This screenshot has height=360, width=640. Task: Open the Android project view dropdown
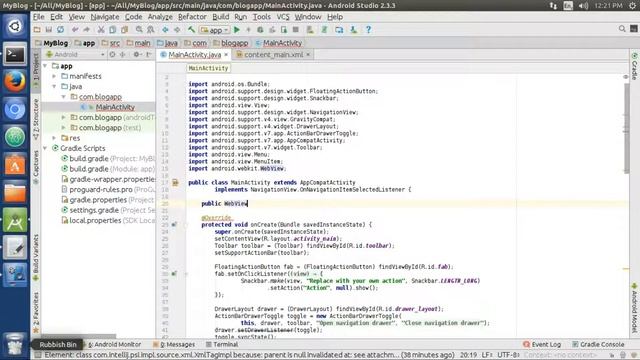[x=76, y=54]
